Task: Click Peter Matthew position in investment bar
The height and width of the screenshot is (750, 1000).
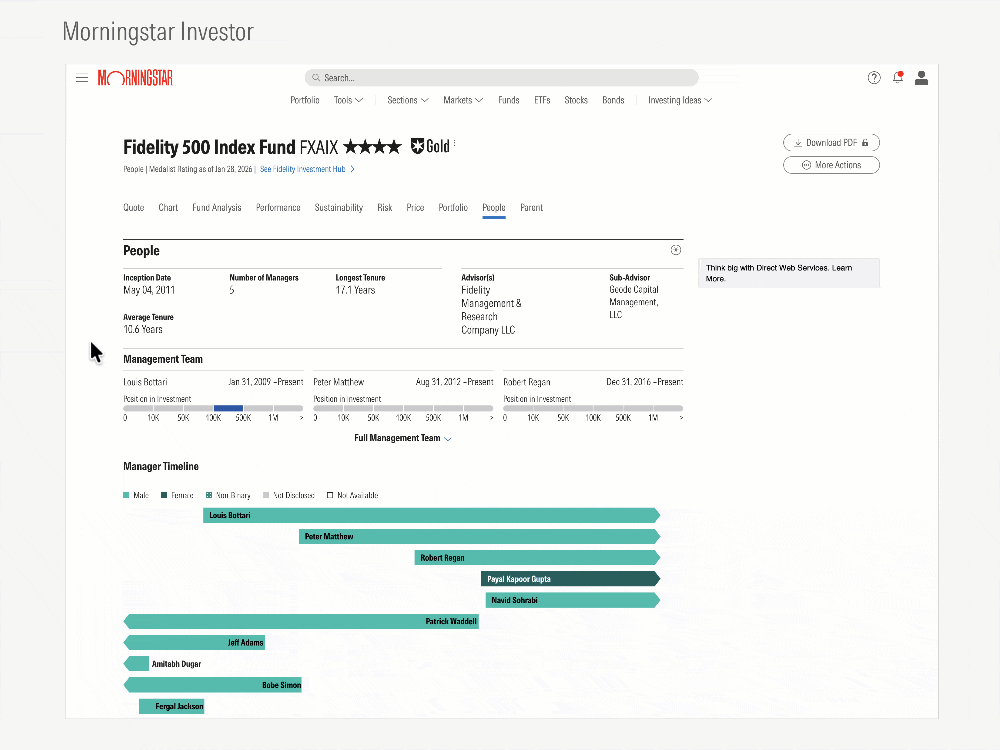Action: pyautogui.click(x=403, y=408)
